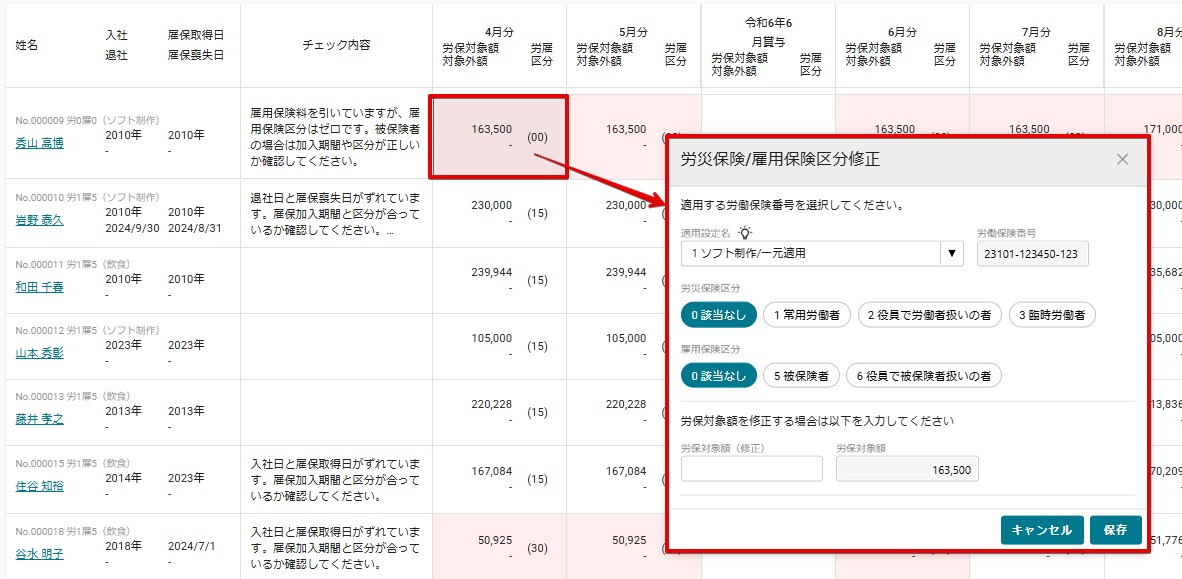The image size is (1182, 579).
Task: Click 雇保取得日 2024/7/1 for 谷水 明子
Action: coord(191,546)
